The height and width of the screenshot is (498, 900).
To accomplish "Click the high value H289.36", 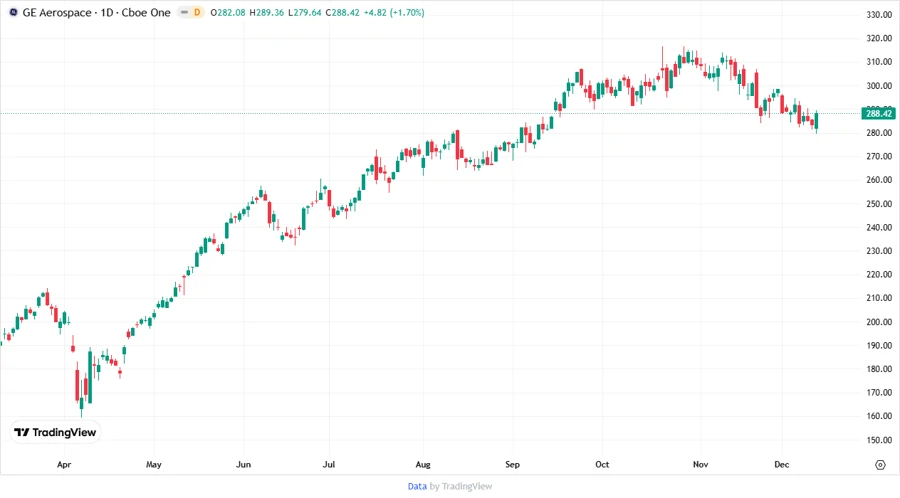I will (266, 12).
